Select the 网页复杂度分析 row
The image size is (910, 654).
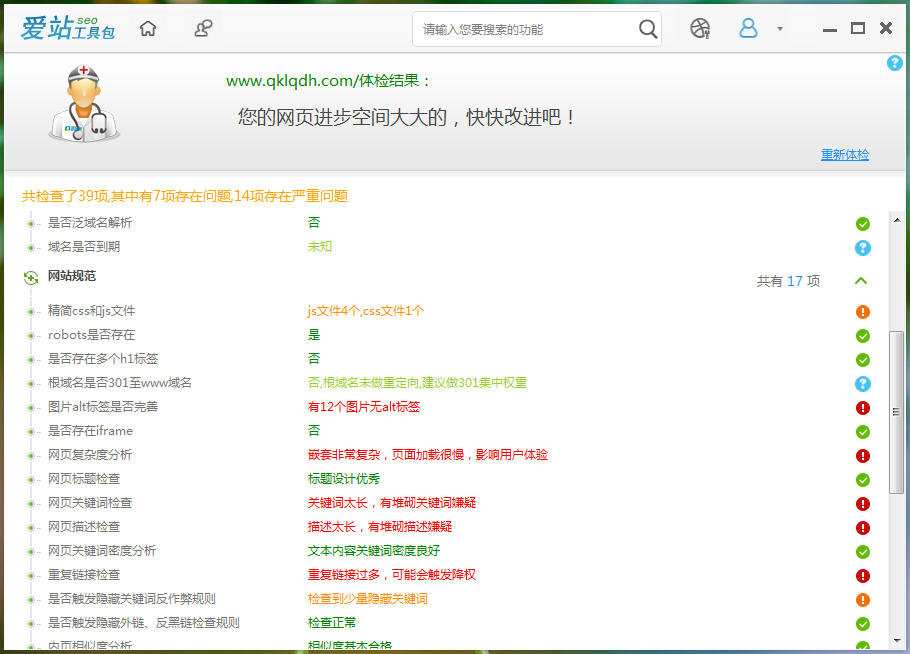click(90, 455)
